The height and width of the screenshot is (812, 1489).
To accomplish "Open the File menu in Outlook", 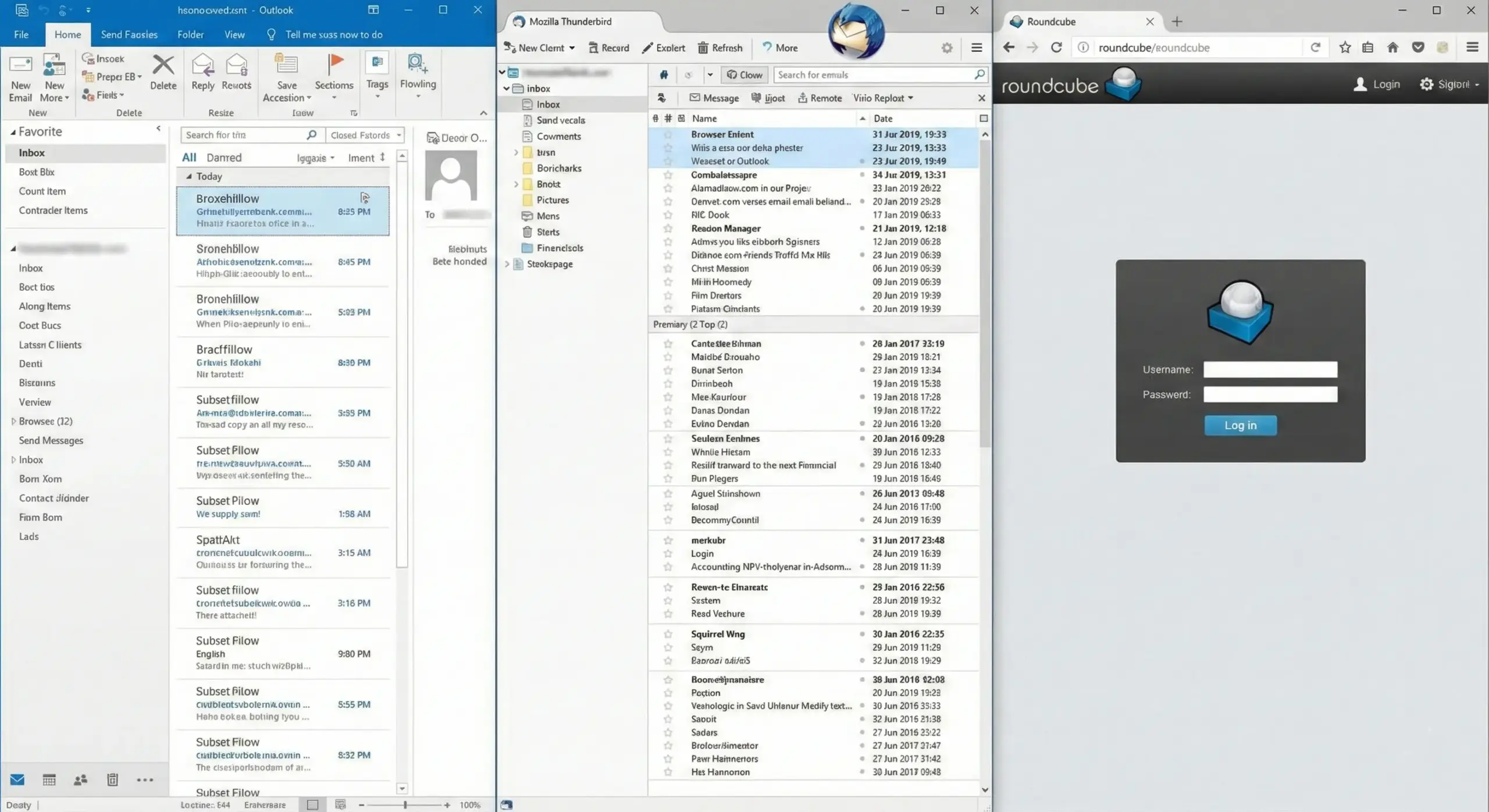I will click(x=20, y=34).
